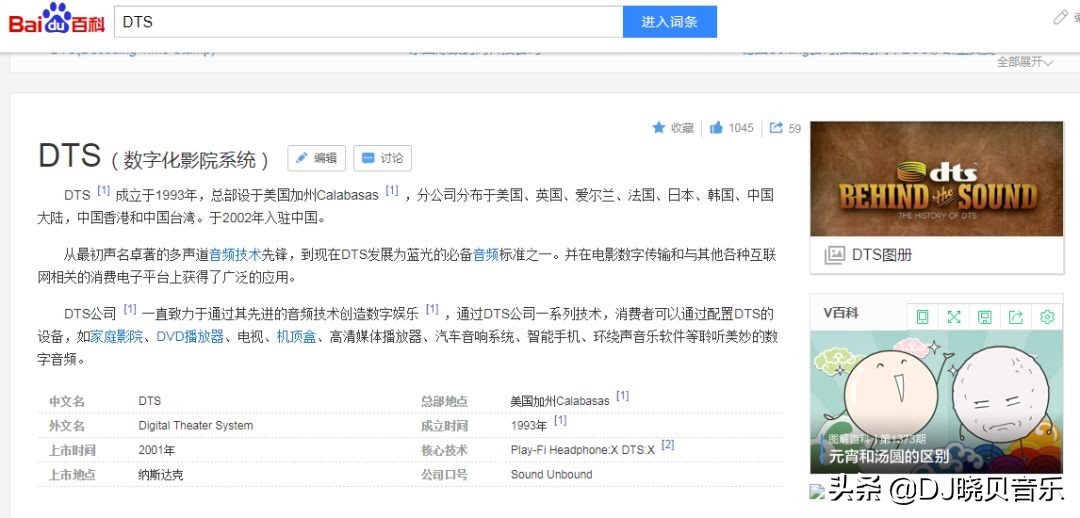
Task: Expand the 全部展开 section
Action: [1025, 62]
